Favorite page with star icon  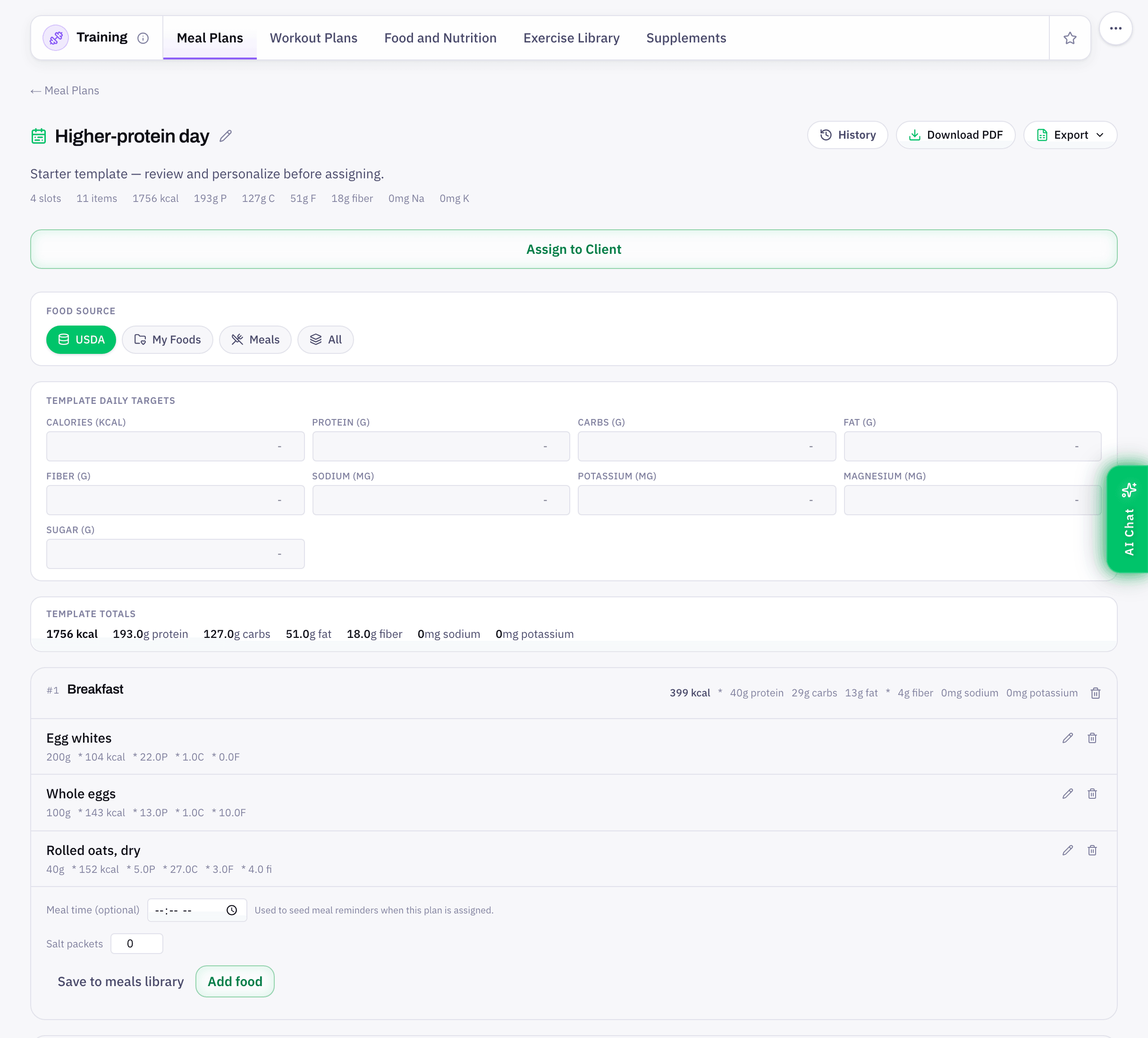(x=1070, y=38)
